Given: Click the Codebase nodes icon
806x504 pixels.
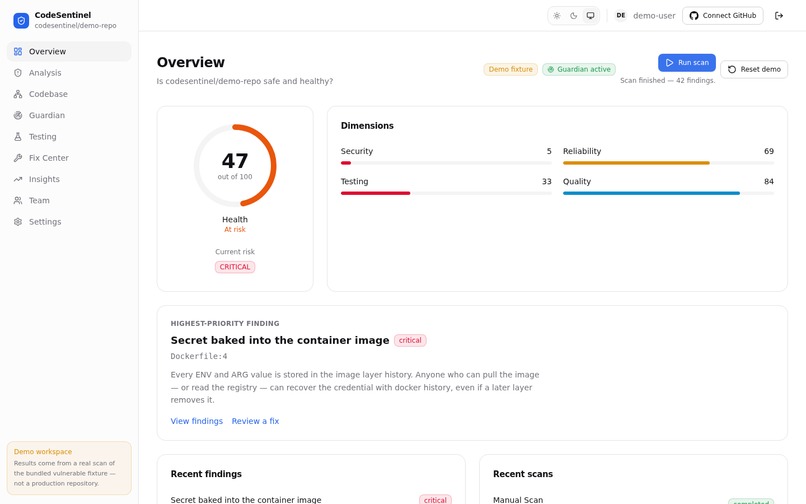Looking at the screenshot, I should [18, 94].
